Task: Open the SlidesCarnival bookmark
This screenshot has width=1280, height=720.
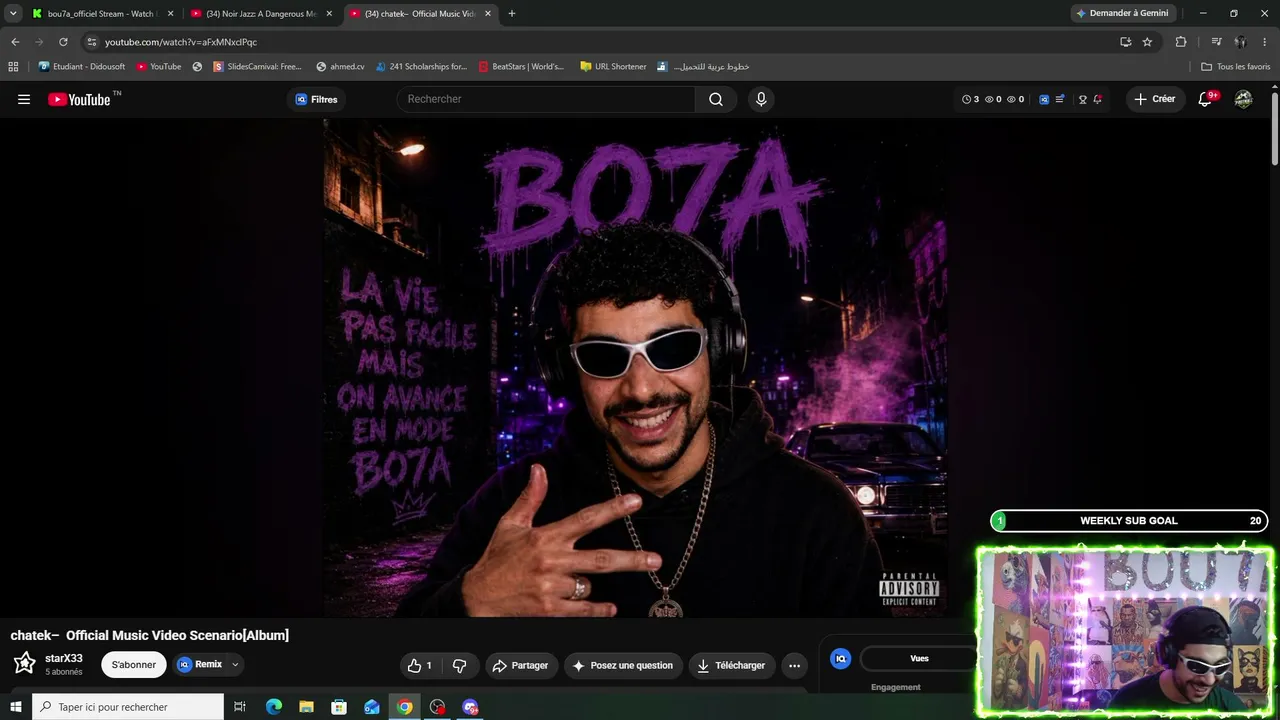Action: tap(257, 67)
